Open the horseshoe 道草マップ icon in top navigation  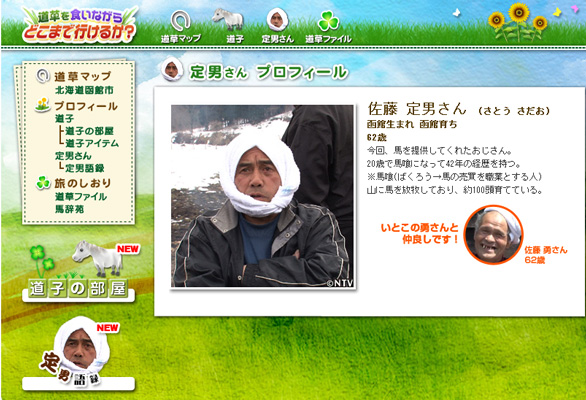(181, 20)
